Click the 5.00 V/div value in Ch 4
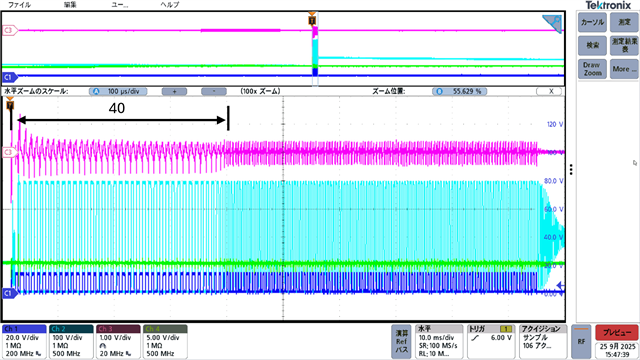This screenshot has height=360, width=640. 163,338
